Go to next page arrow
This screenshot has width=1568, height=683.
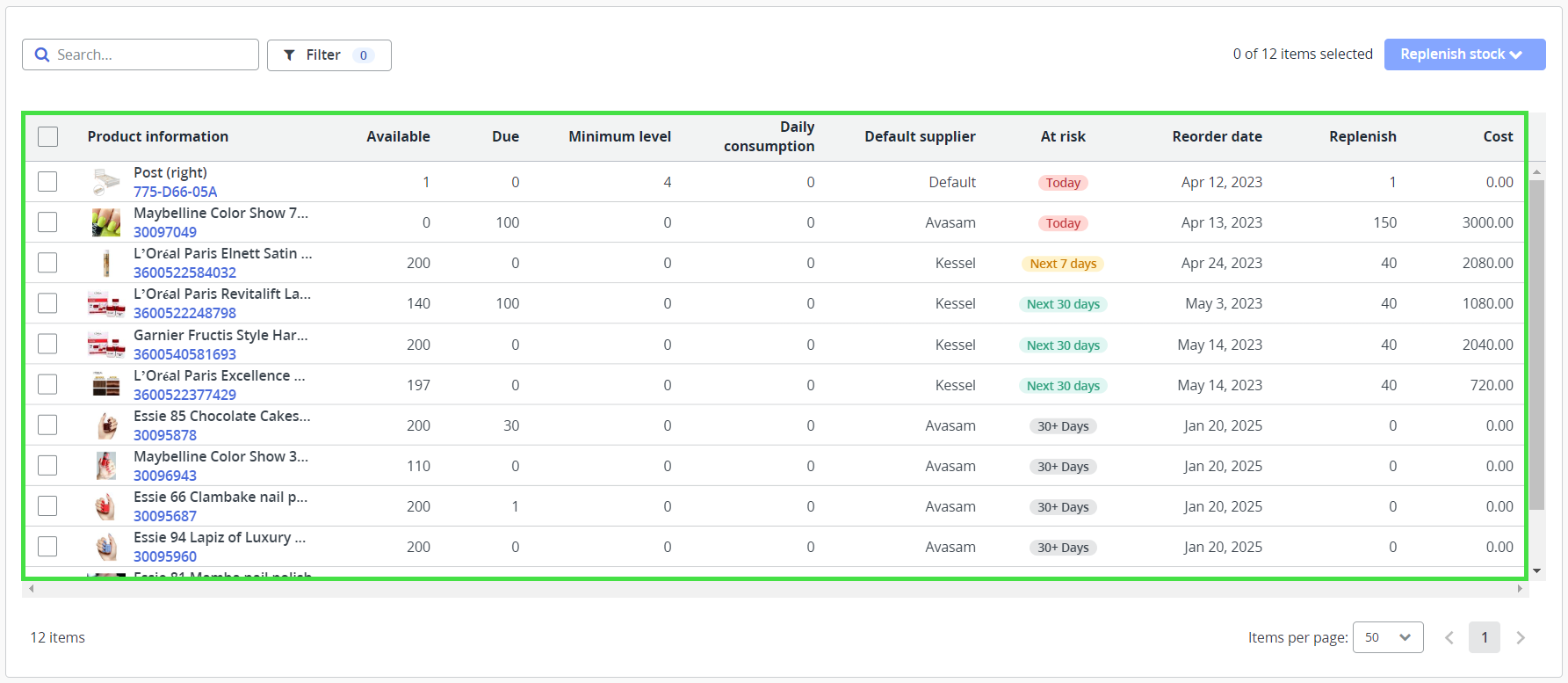coord(1521,637)
